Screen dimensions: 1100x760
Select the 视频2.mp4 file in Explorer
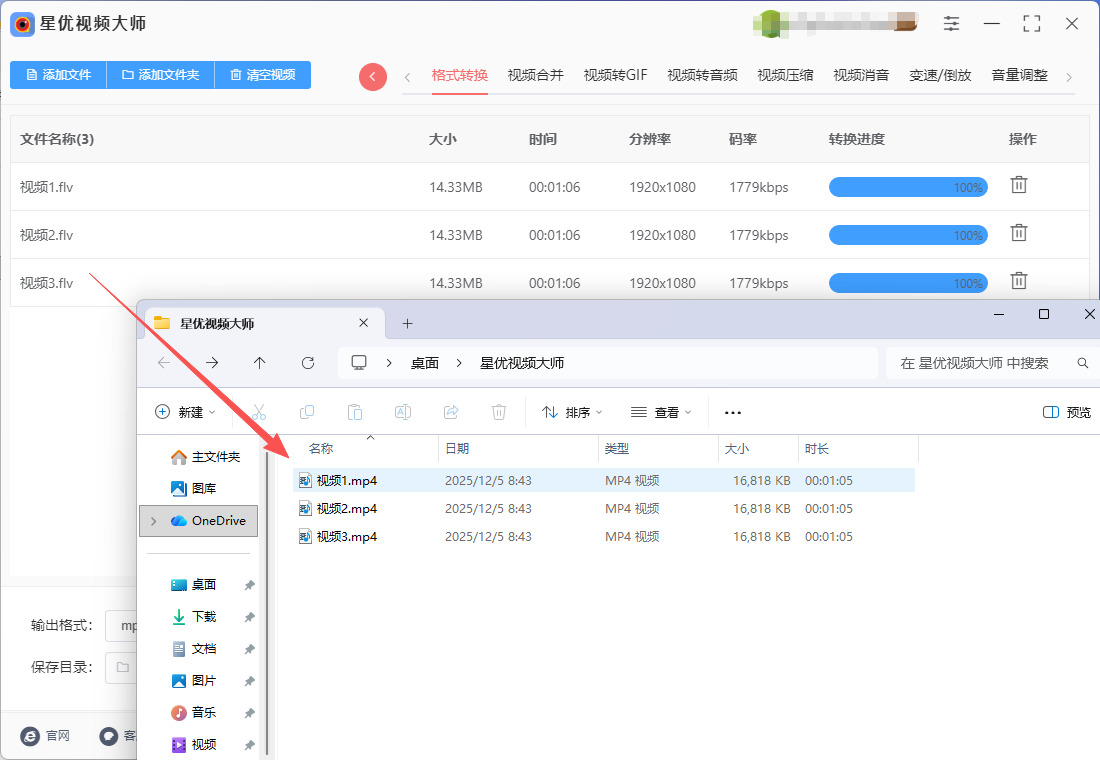pos(346,509)
